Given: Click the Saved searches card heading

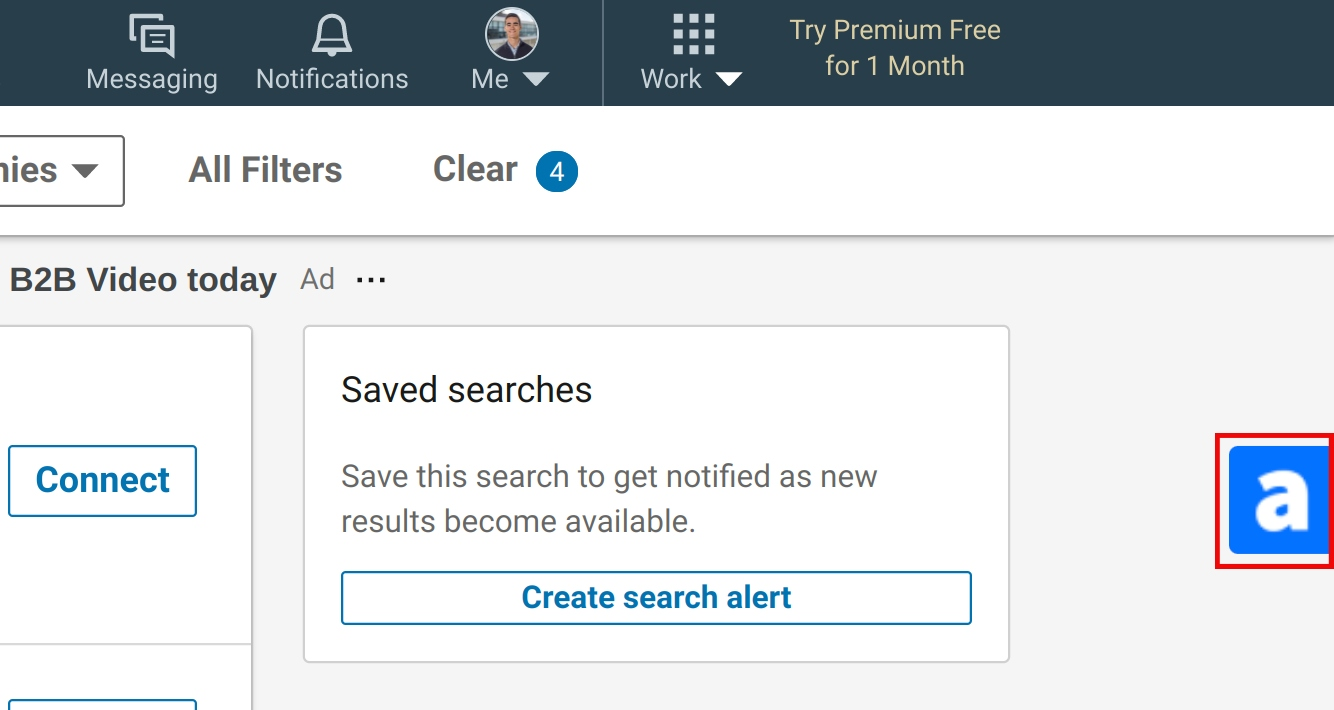Looking at the screenshot, I should point(467,389).
